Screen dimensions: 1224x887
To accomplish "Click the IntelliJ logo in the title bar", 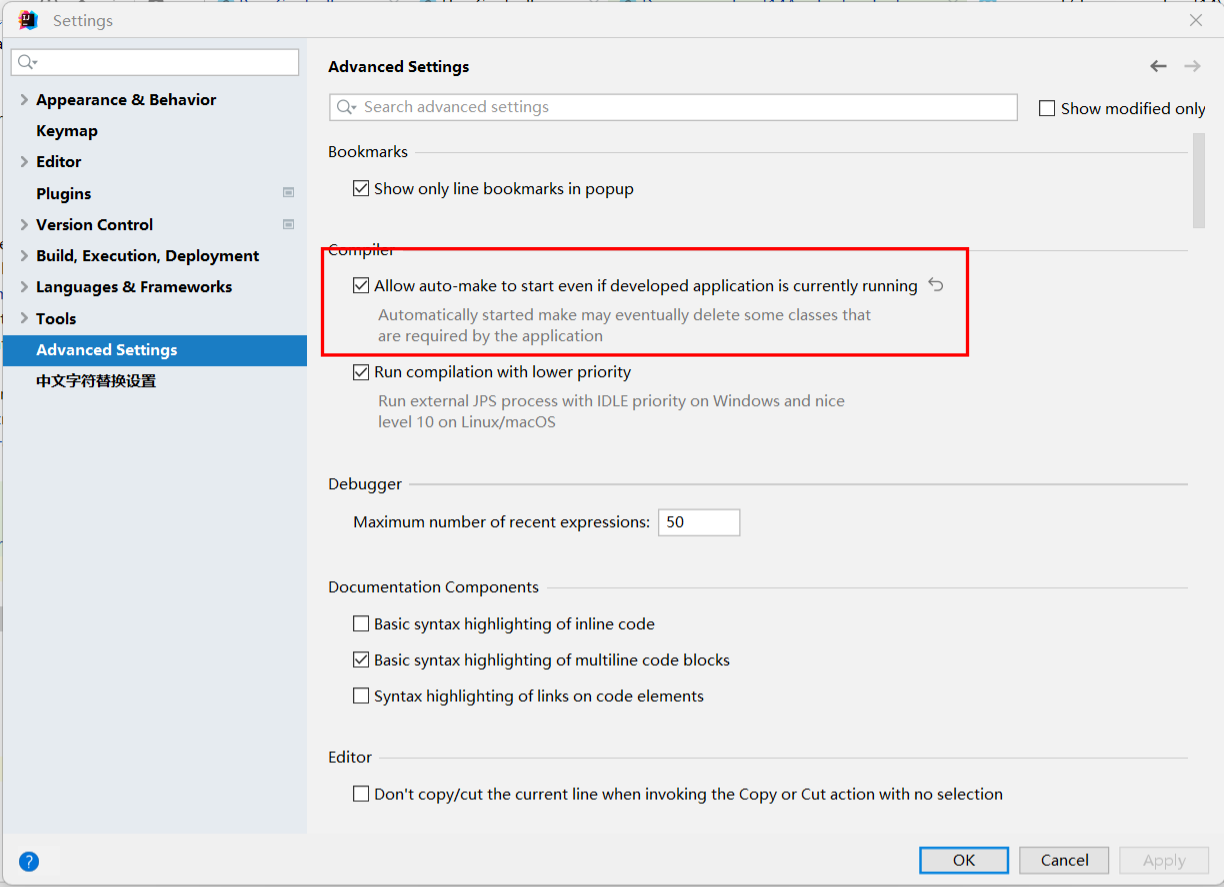I will click(x=28, y=20).
